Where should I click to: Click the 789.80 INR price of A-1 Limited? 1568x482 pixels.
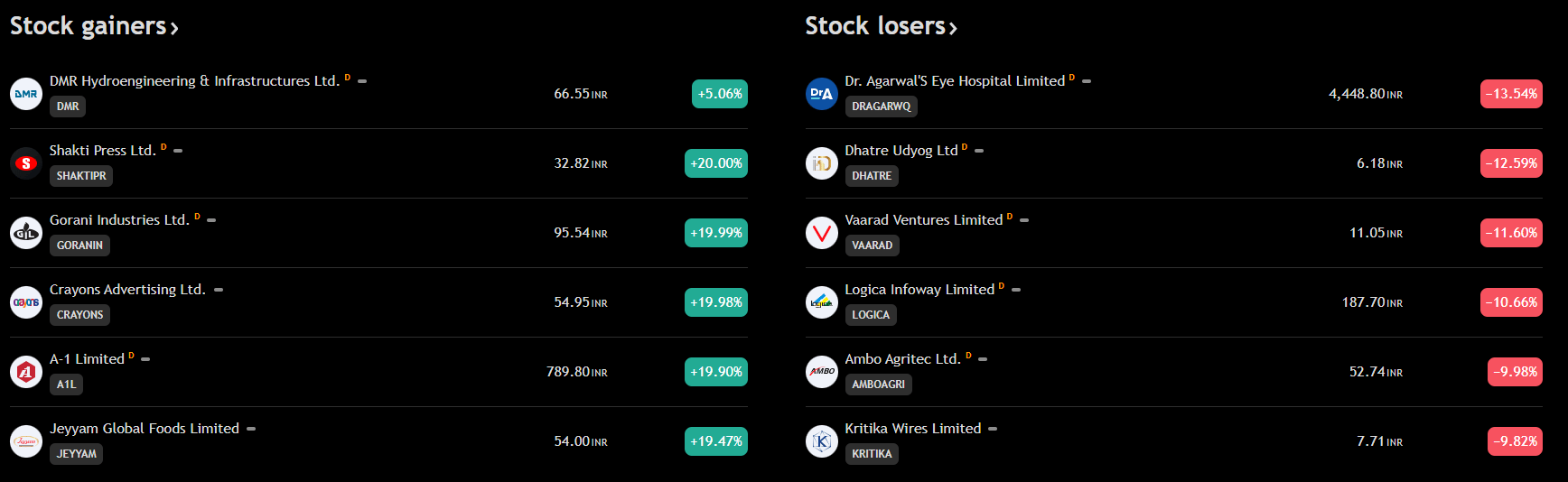[x=576, y=372]
